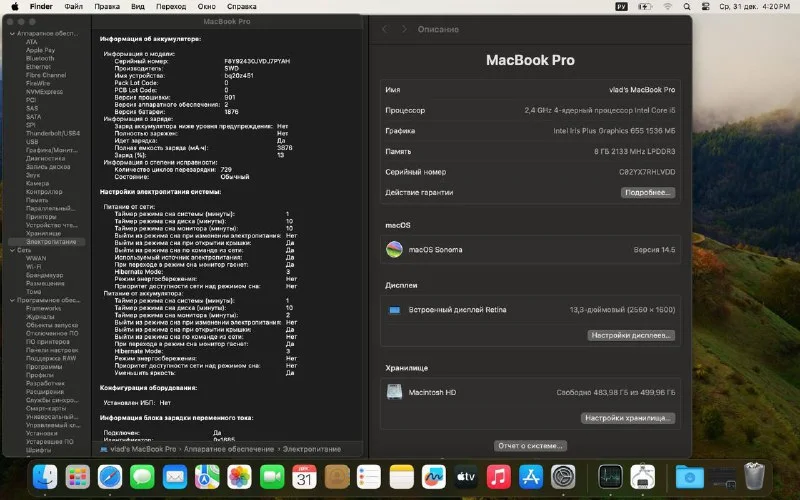The height and width of the screenshot is (500, 800).
Task: Launch Photos app in Dock
Action: (239, 478)
